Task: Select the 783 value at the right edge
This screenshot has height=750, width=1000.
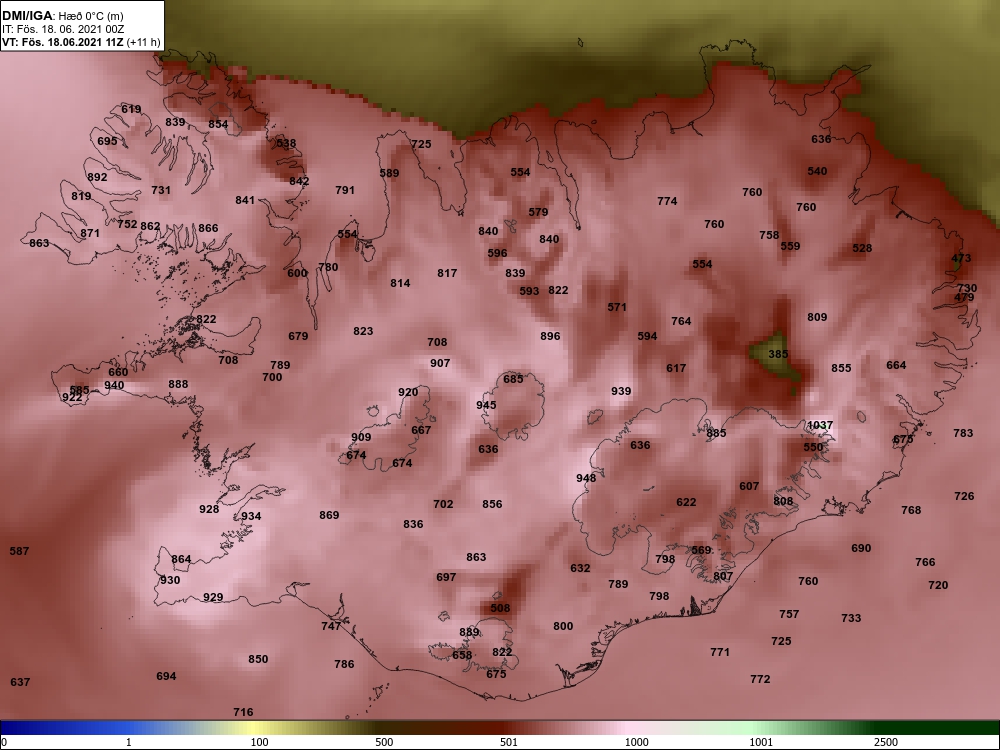Action: (x=963, y=433)
